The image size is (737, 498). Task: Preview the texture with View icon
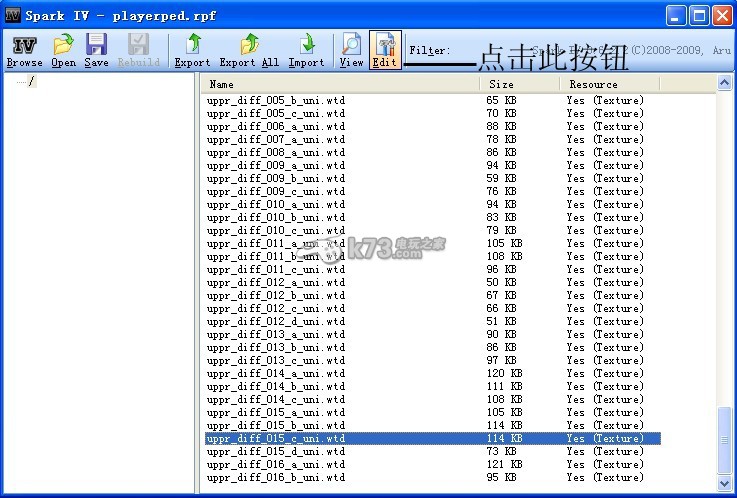click(x=351, y=50)
